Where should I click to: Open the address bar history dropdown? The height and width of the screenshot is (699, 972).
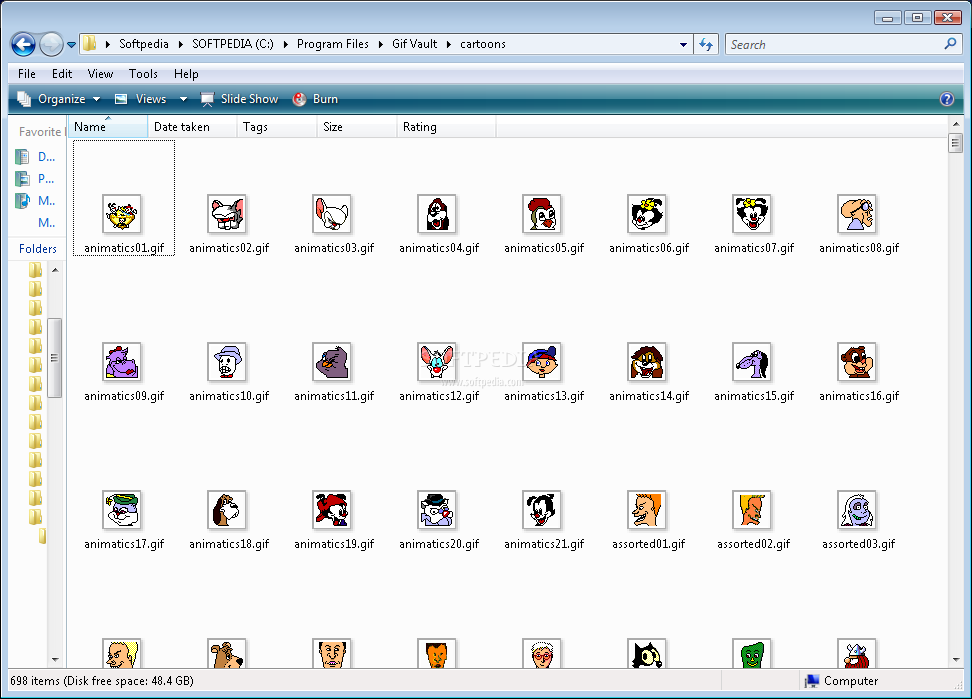pos(683,45)
